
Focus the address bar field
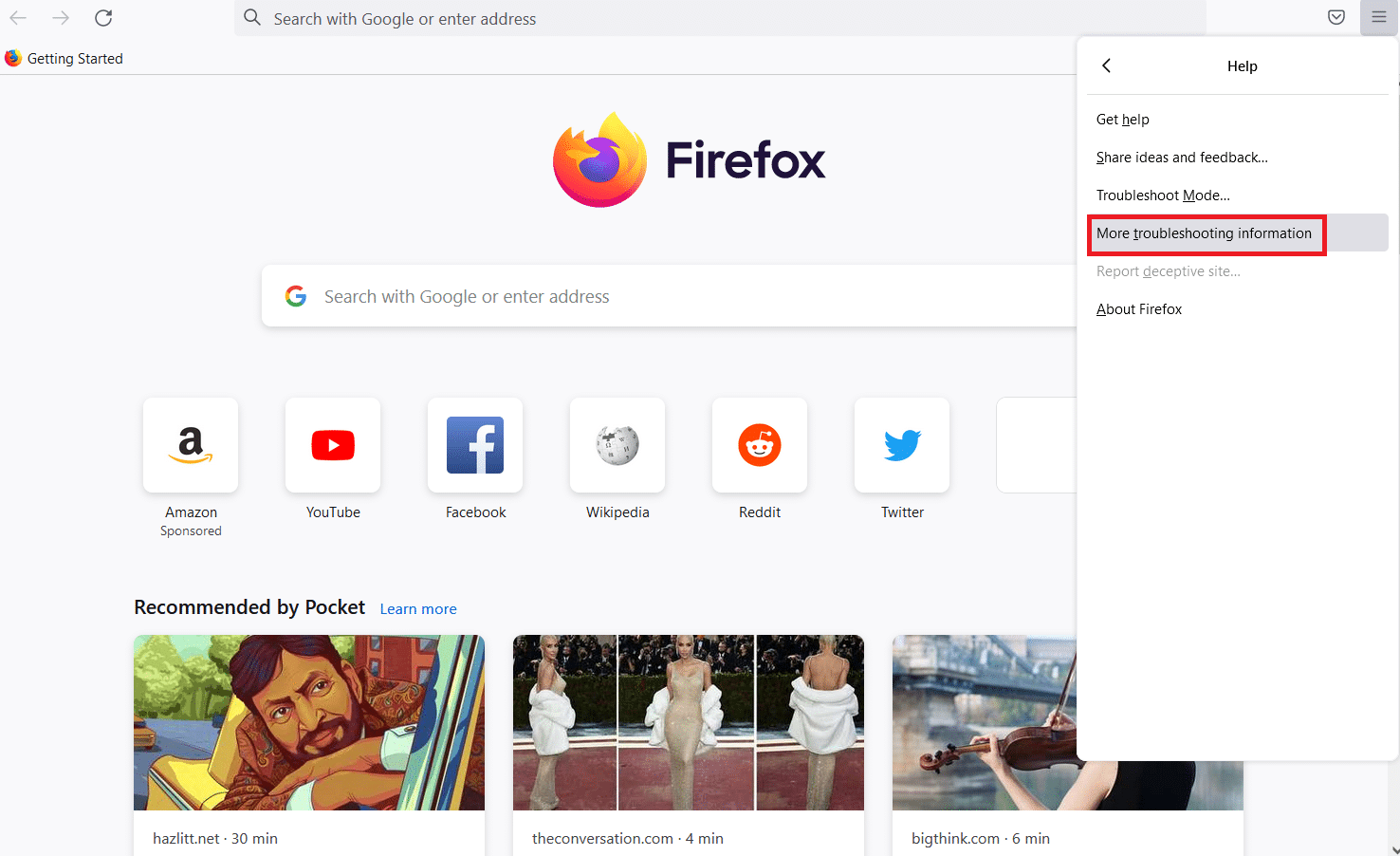[720, 18]
